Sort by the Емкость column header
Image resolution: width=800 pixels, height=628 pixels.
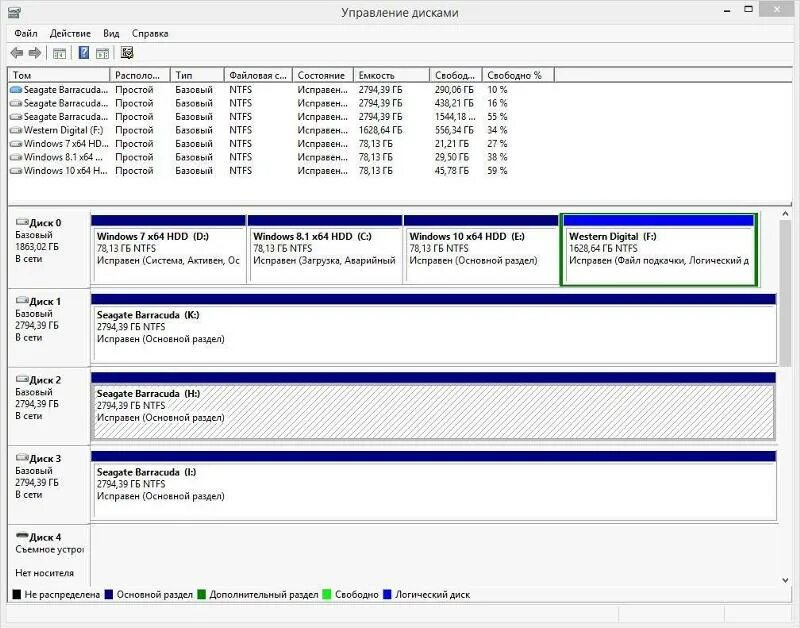pyautogui.click(x=391, y=75)
